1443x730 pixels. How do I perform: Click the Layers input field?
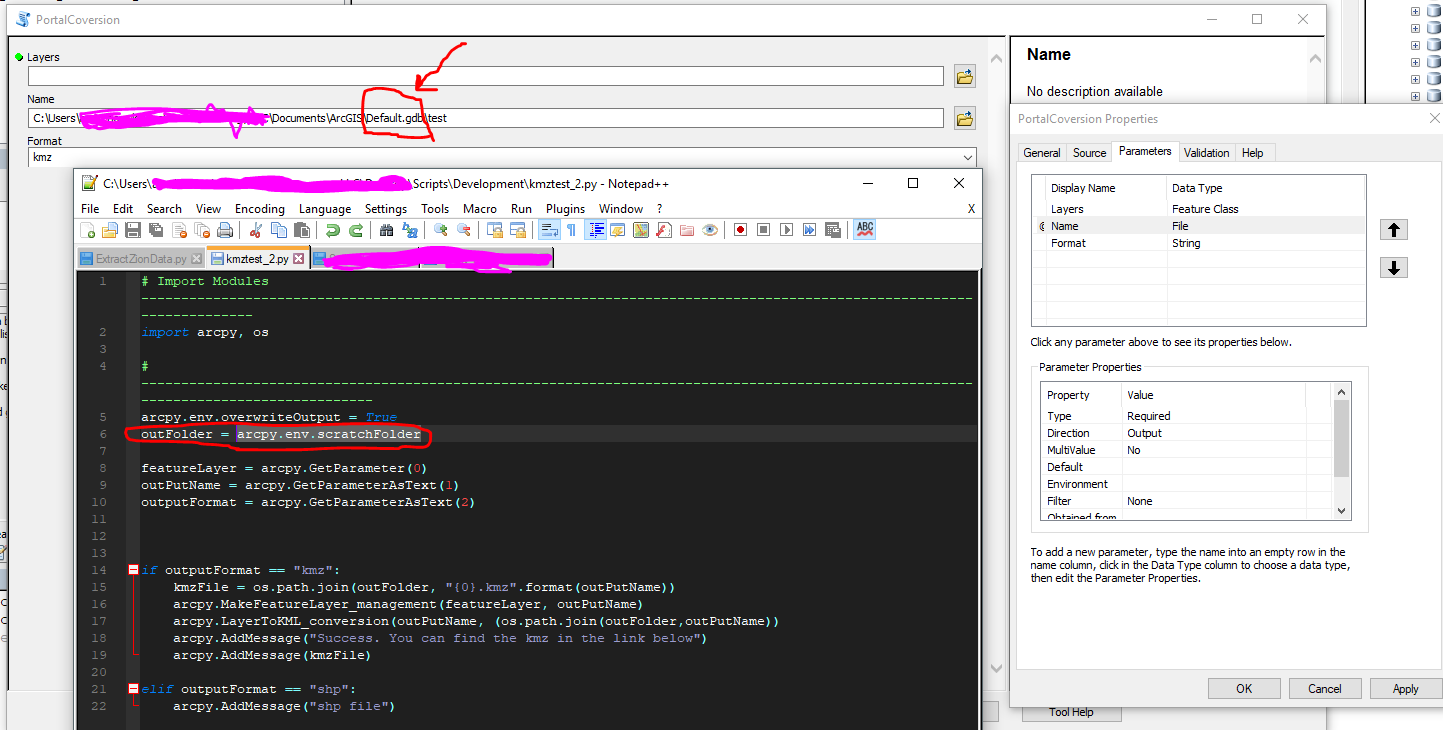(x=485, y=76)
